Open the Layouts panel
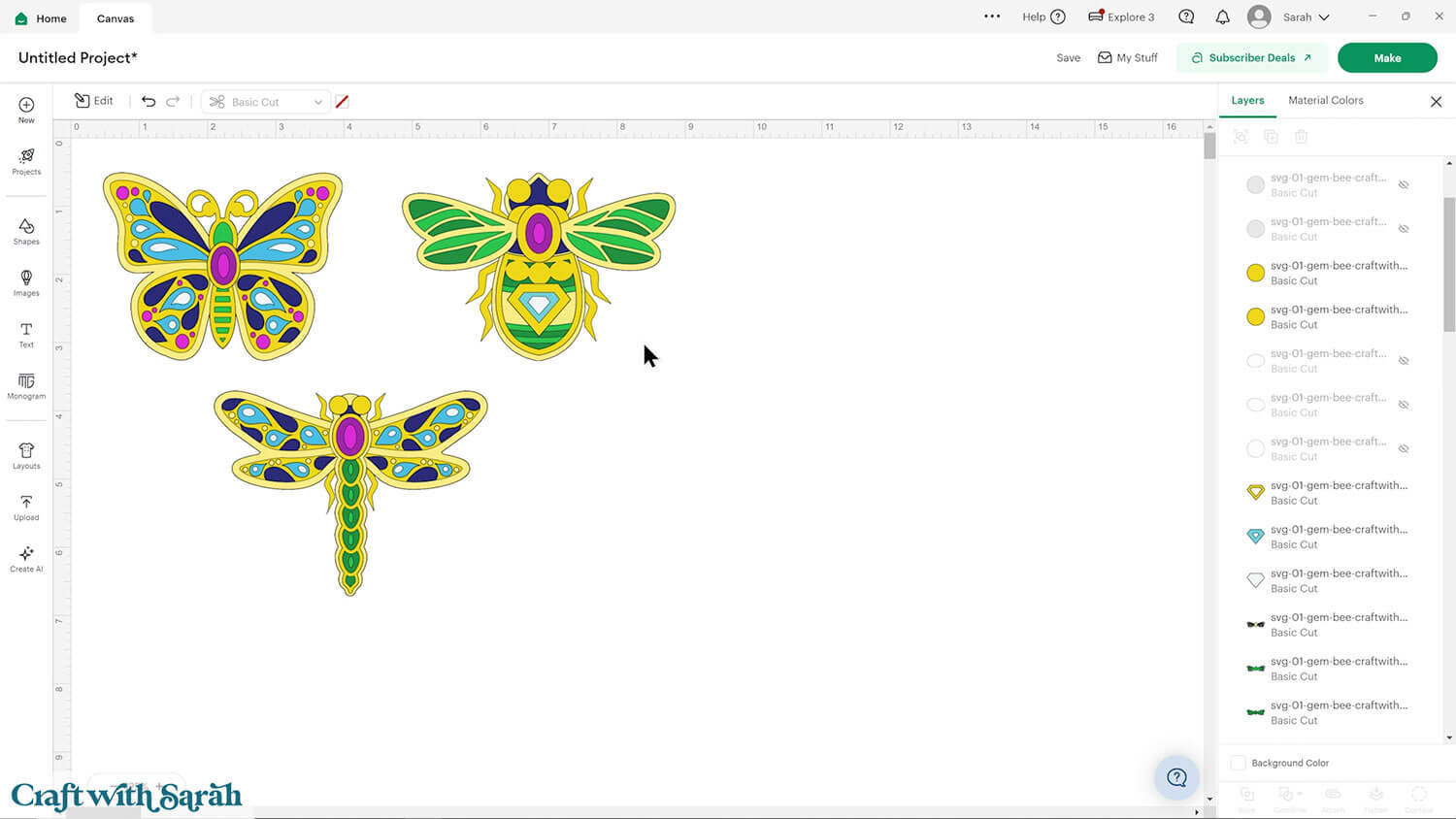The height and width of the screenshot is (819, 1456). point(26,455)
